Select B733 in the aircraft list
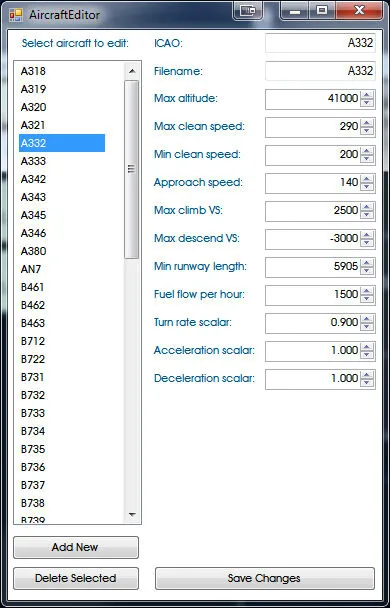 coord(62,413)
